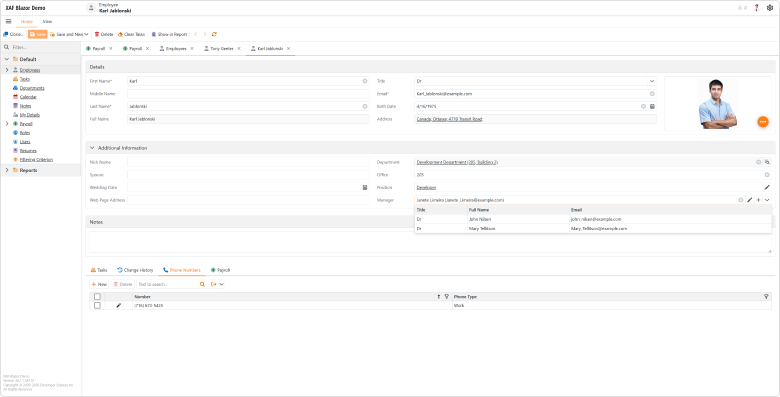Viewport: 780px width, 397px height.
Task: Collapse the Additional Information section
Action: pyautogui.click(x=92, y=148)
